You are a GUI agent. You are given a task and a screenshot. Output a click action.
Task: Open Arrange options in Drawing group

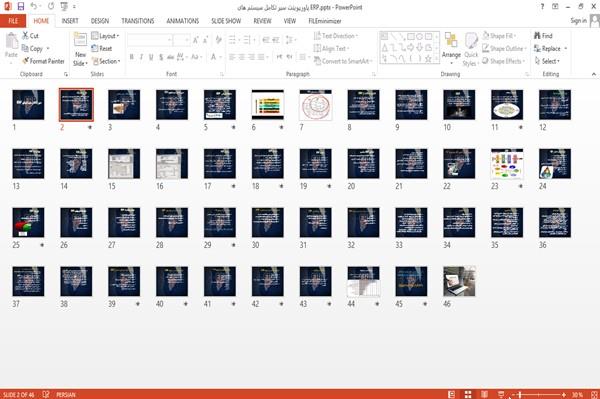pyautogui.click(x=451, y=48)
